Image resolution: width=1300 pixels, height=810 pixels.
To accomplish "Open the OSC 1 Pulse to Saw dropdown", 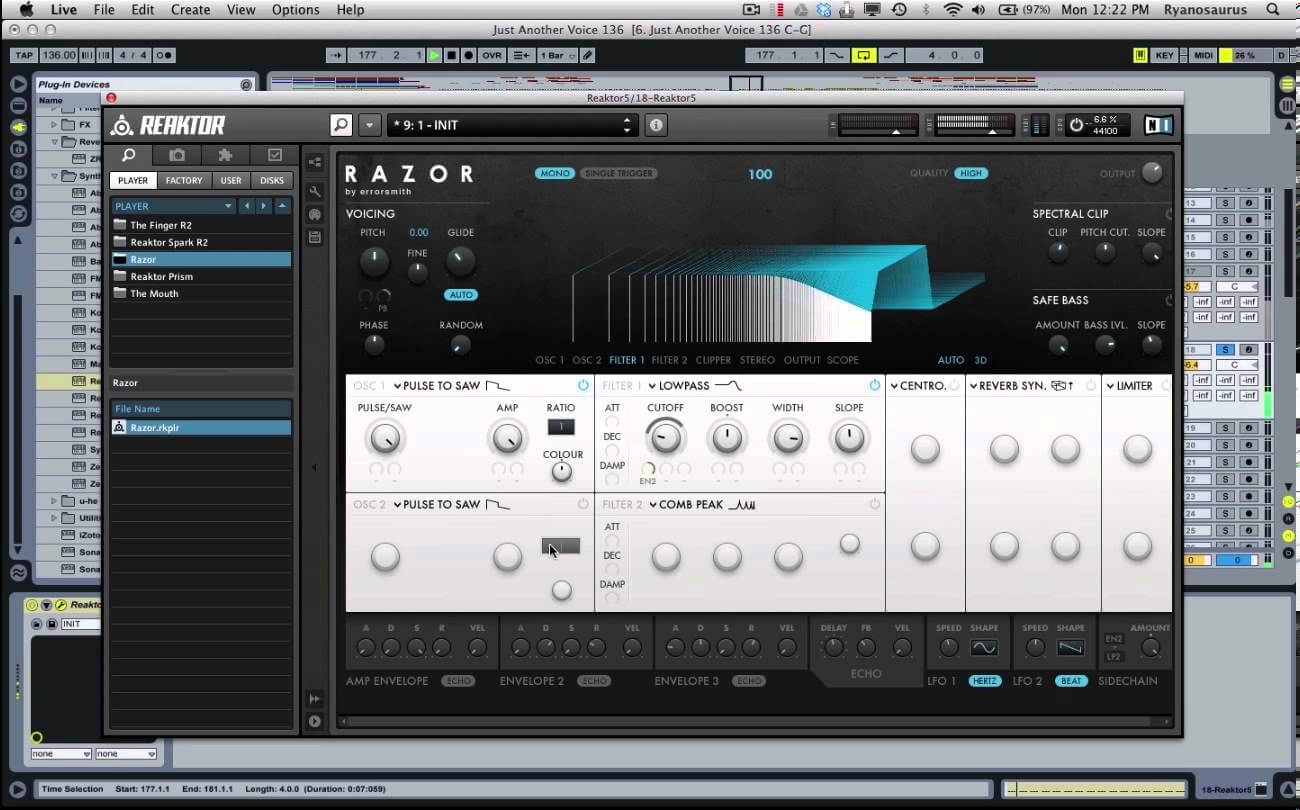I will (437, 385).
